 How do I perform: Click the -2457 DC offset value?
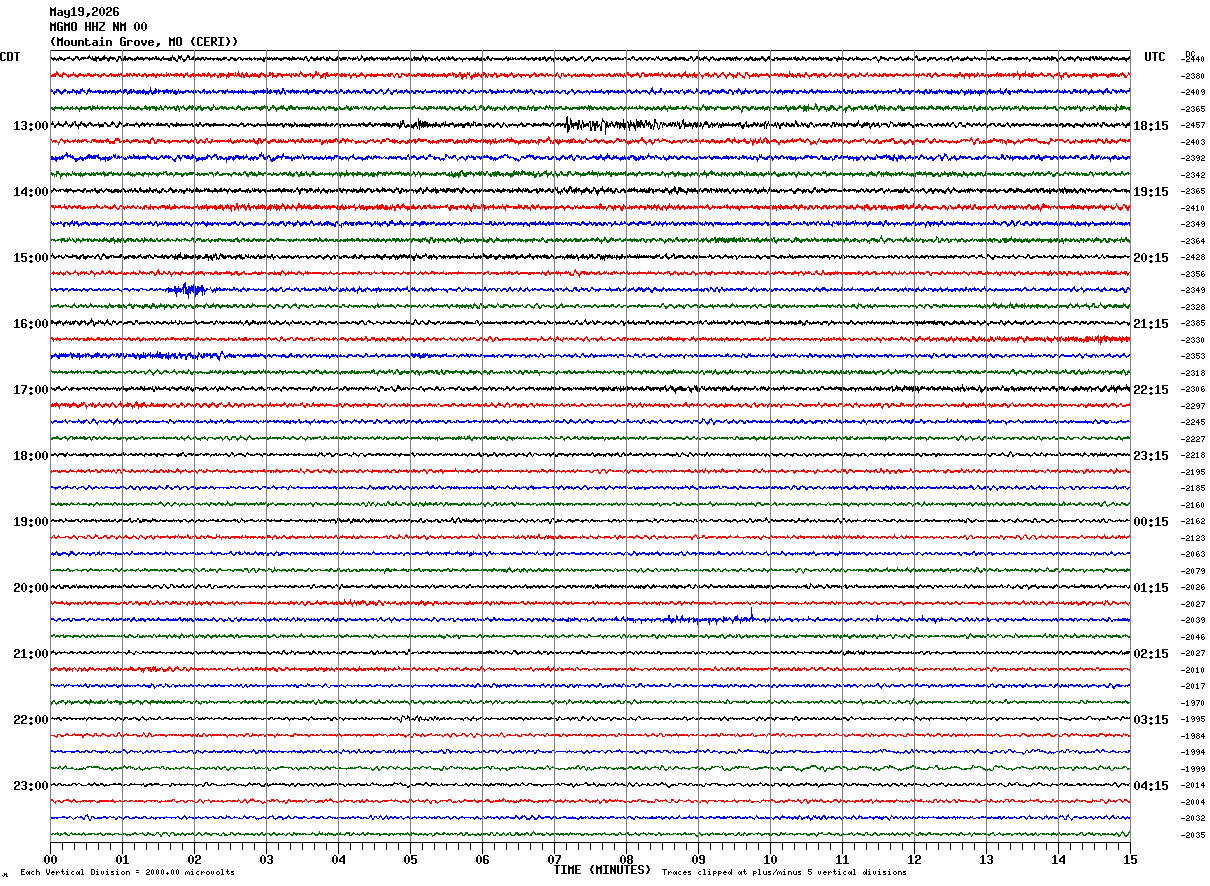click(1194, 125)
